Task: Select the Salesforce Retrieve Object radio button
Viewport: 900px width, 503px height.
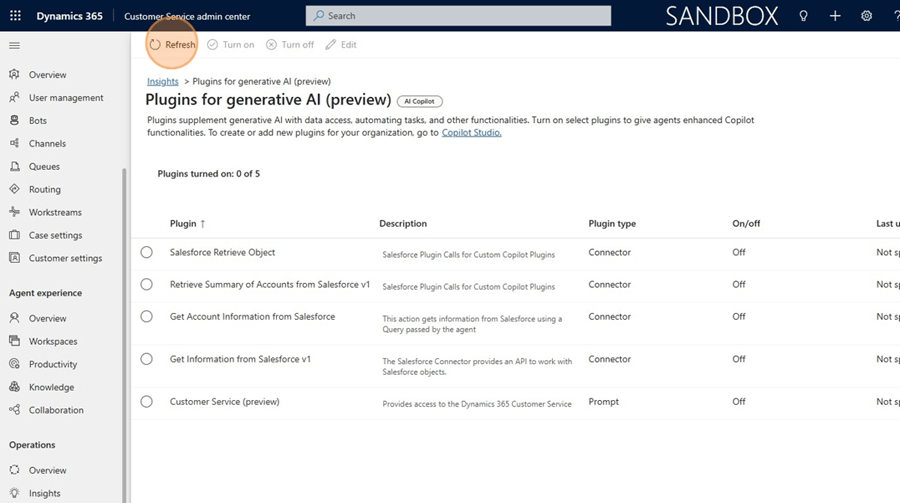Action: [x=147, y=253]
